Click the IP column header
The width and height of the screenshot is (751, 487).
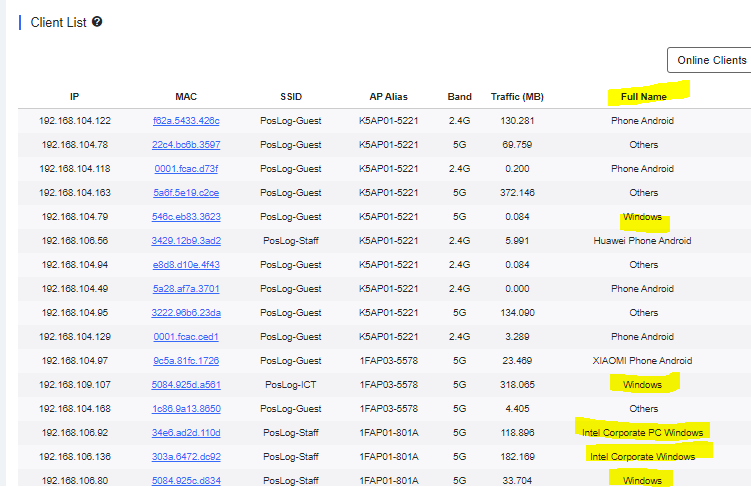pos(74,97)
